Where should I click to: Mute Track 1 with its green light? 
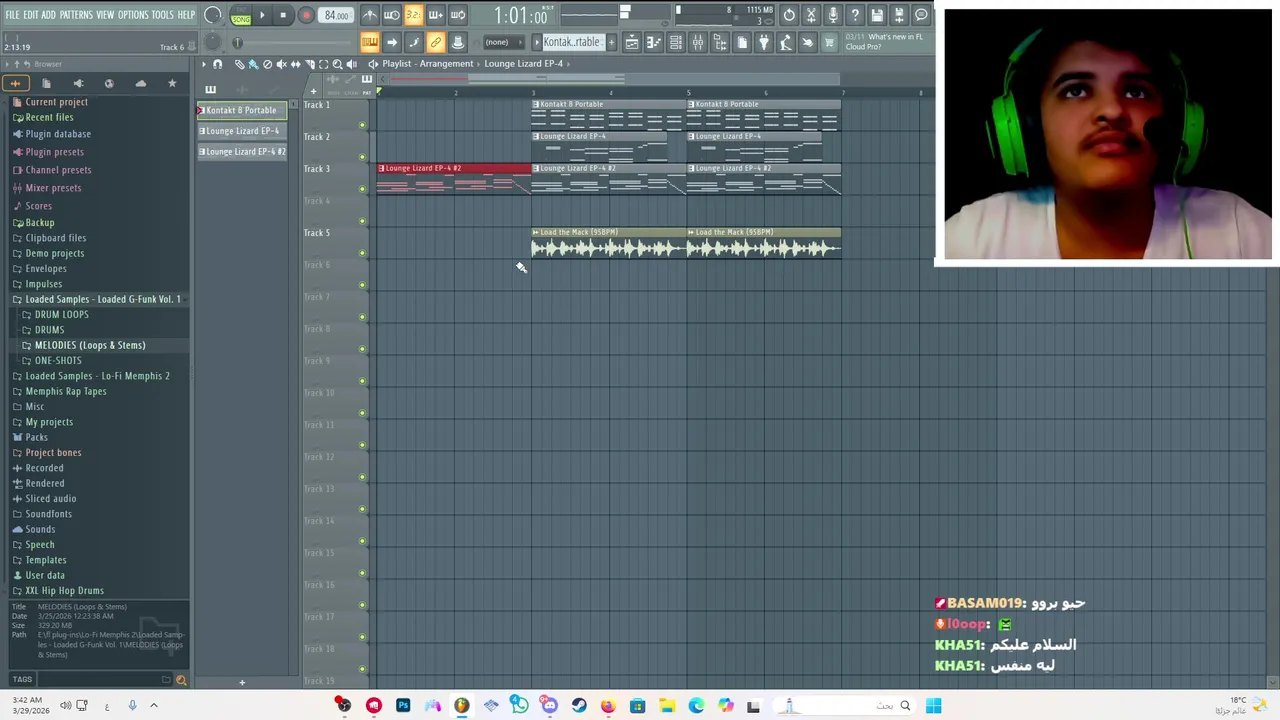tap(362, 125)
